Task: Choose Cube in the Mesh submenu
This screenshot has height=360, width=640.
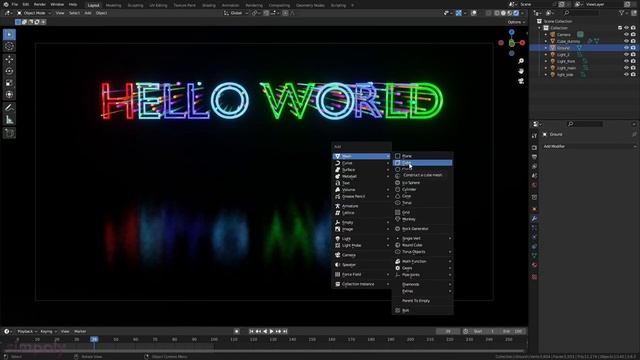Action: [x=422, y=163]
